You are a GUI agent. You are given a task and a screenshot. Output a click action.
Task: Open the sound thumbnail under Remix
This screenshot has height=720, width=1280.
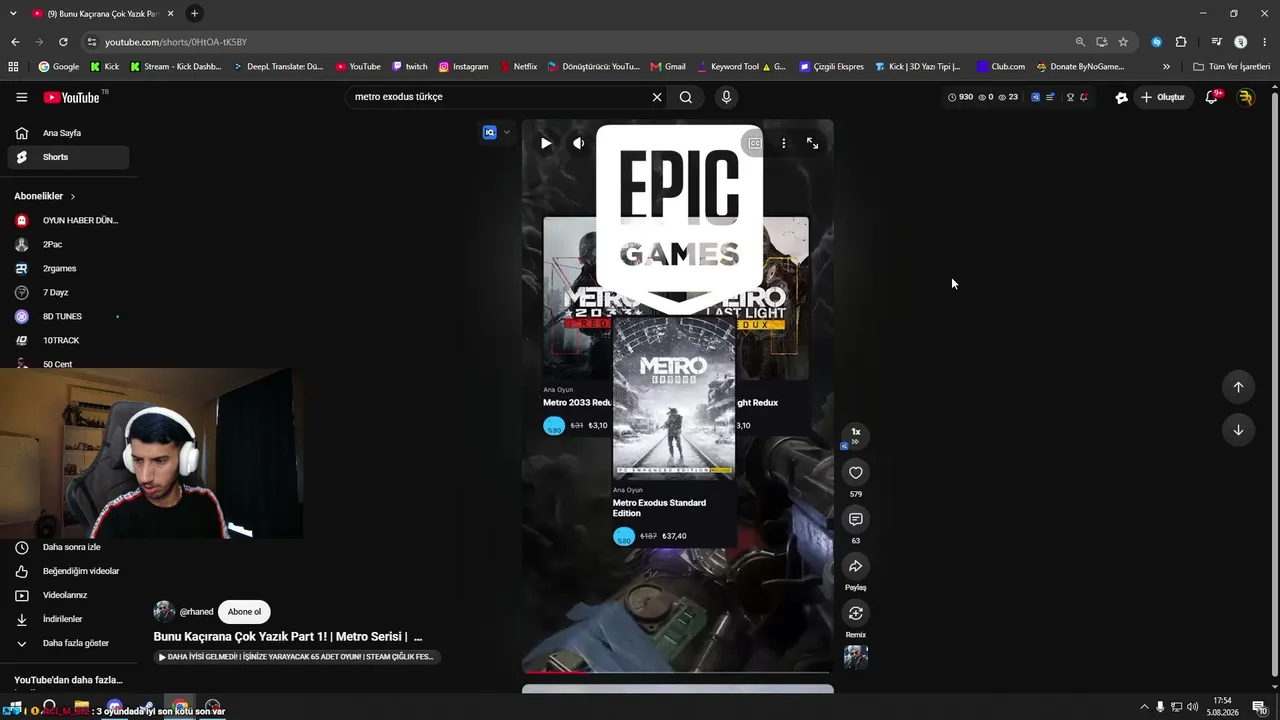855,657
